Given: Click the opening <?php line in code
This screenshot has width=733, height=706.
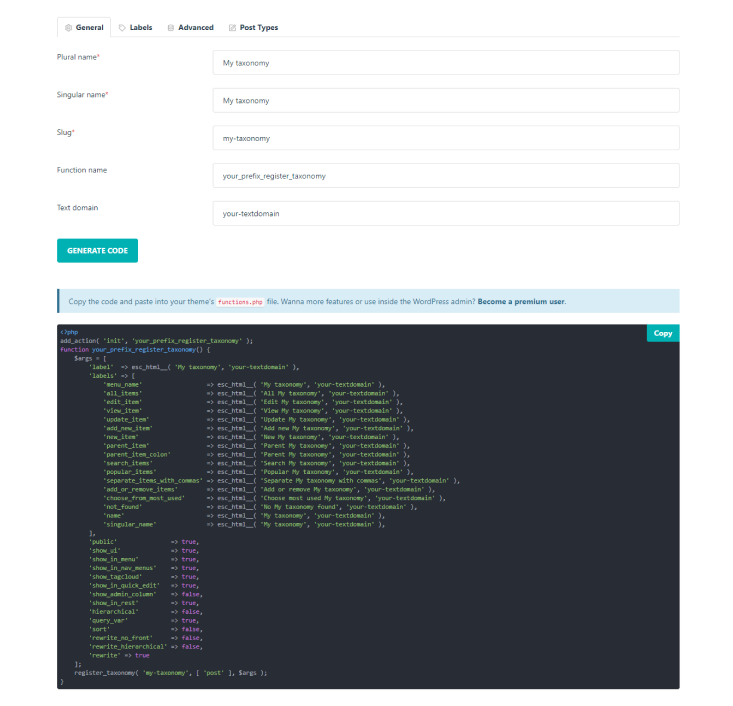Looking at the screenshot, I should point(68,332).
